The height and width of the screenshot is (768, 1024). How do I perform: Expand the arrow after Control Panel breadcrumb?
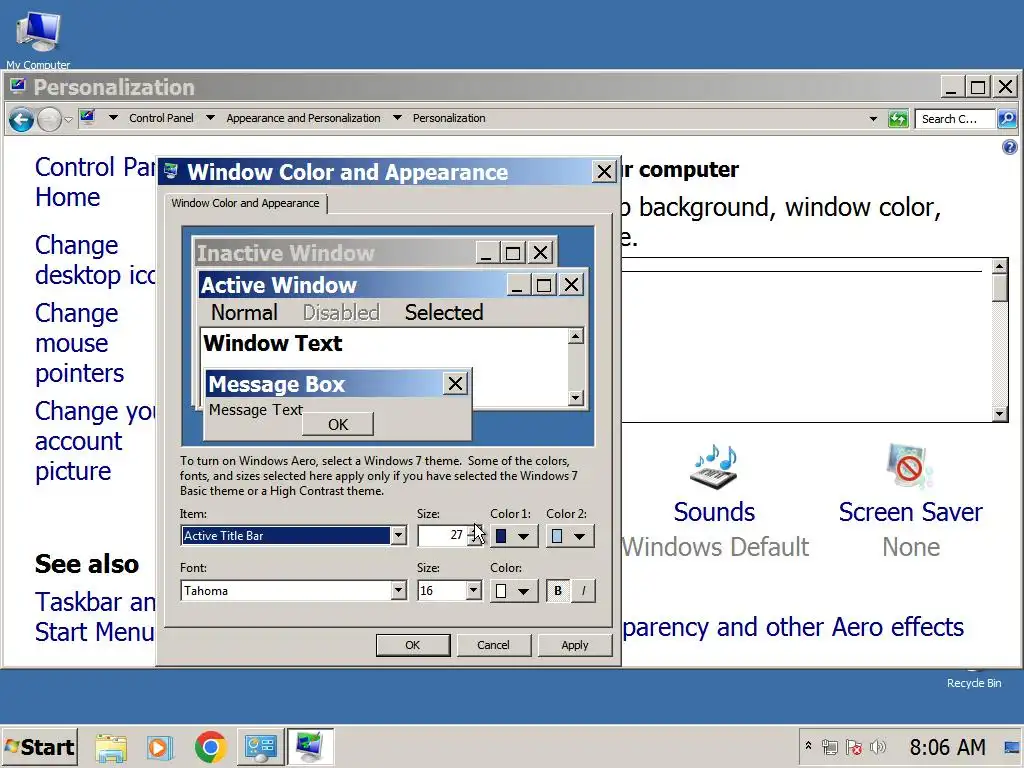pos(210,118)
